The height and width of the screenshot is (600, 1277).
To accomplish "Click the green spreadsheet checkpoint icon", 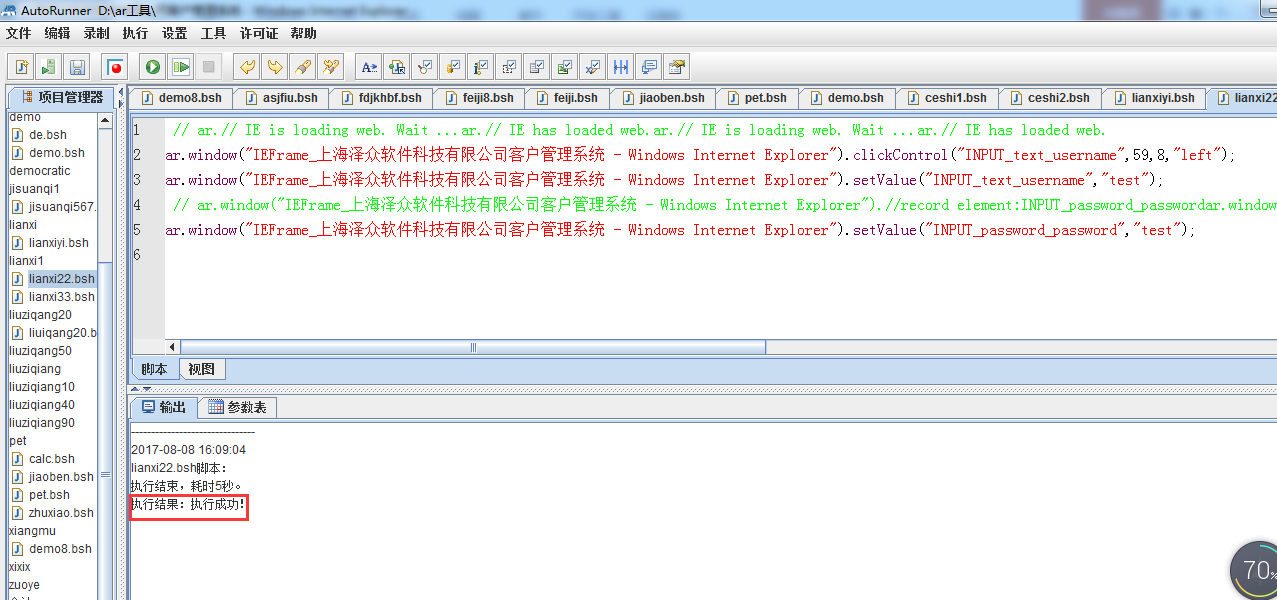I will [x=565, y=67].
